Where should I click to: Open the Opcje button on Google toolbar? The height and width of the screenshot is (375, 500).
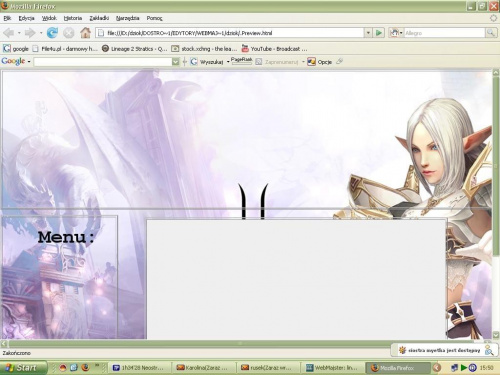point(319,62)
